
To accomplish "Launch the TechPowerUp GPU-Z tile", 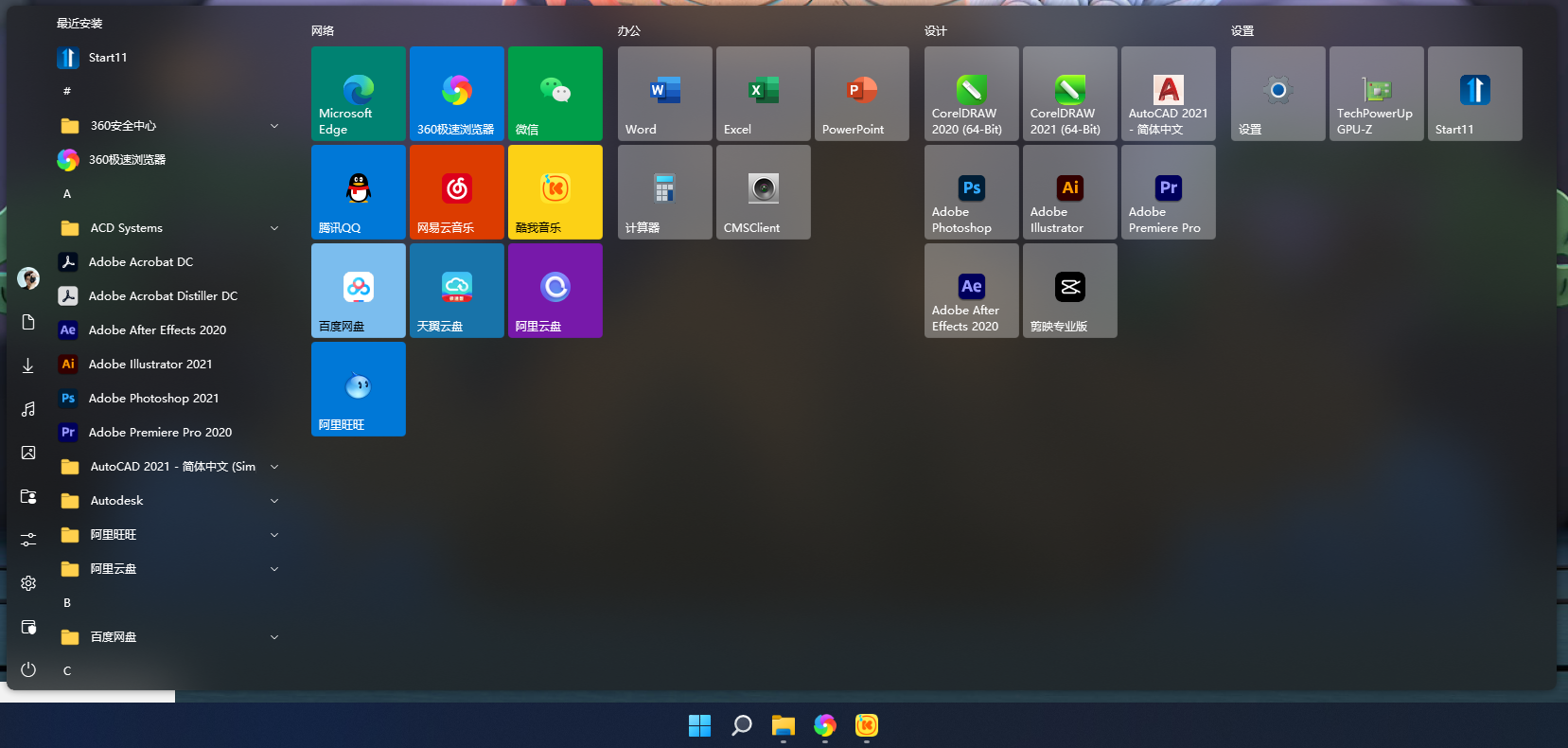I will [x=1377, y=94].
